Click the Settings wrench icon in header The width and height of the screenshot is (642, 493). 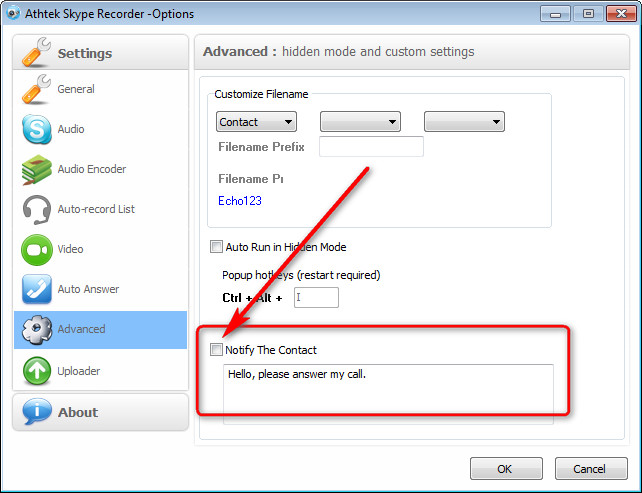click(x=37, y=52)
